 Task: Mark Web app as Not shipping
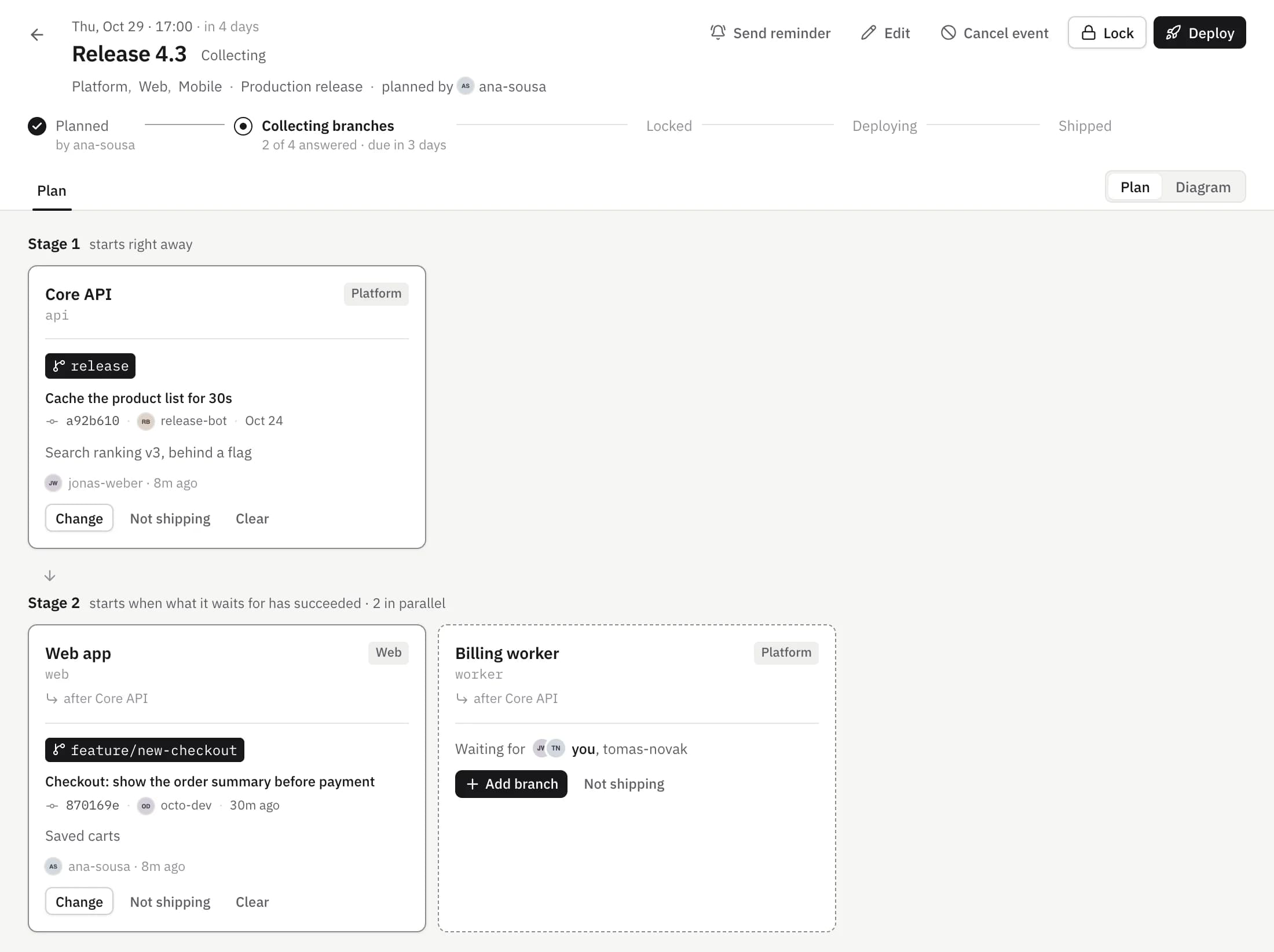[170, 902]
